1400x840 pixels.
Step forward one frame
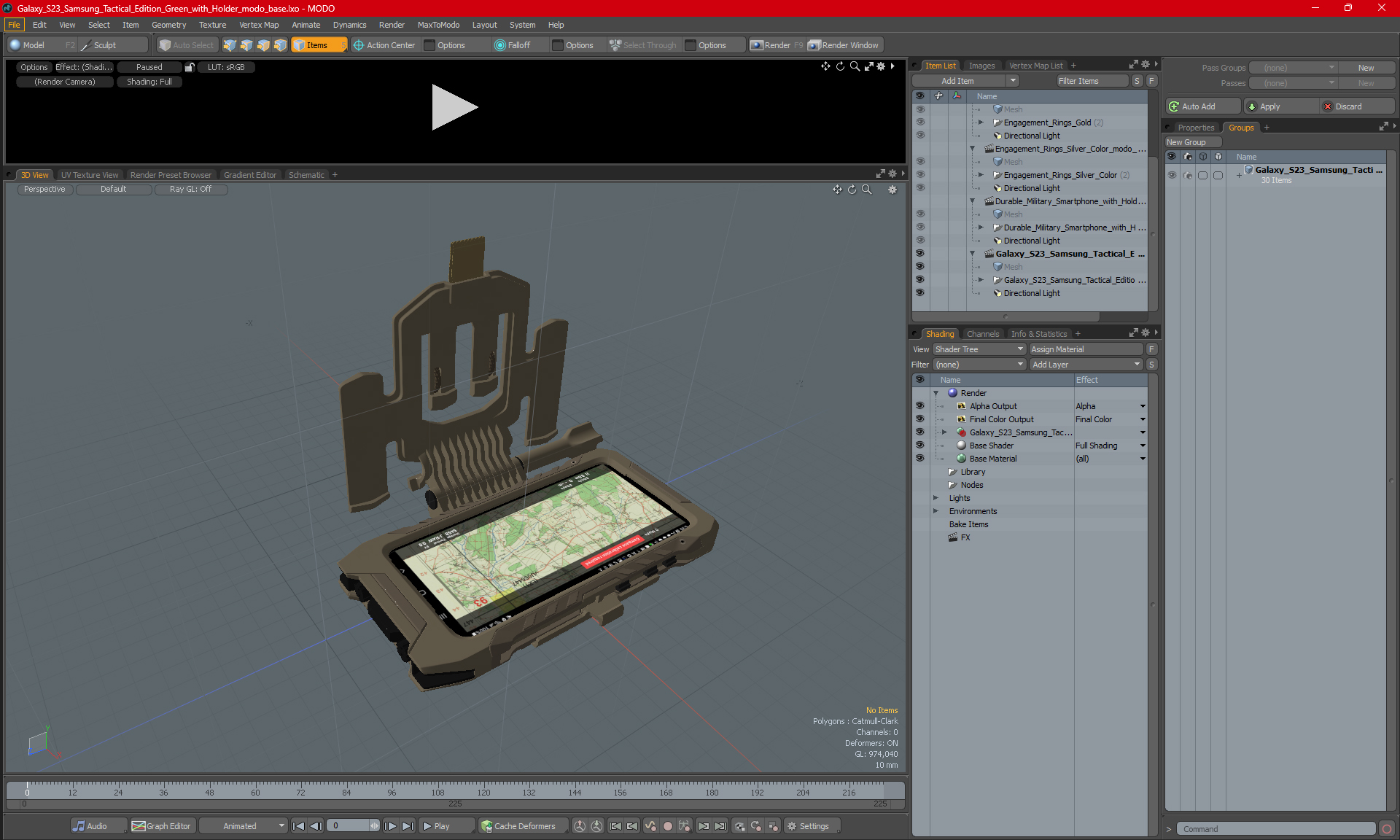point(391,826)
